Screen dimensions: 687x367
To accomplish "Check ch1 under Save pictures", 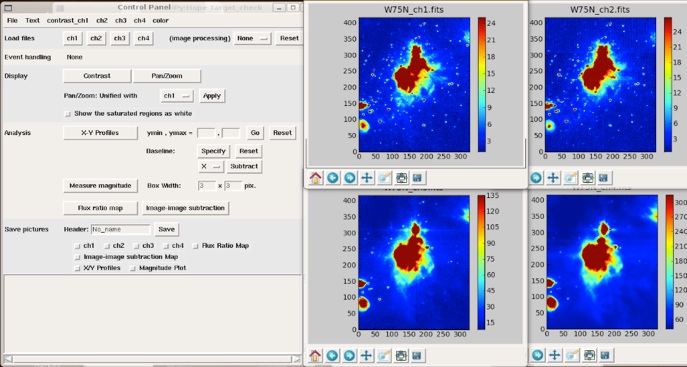I will click(78, 246).
